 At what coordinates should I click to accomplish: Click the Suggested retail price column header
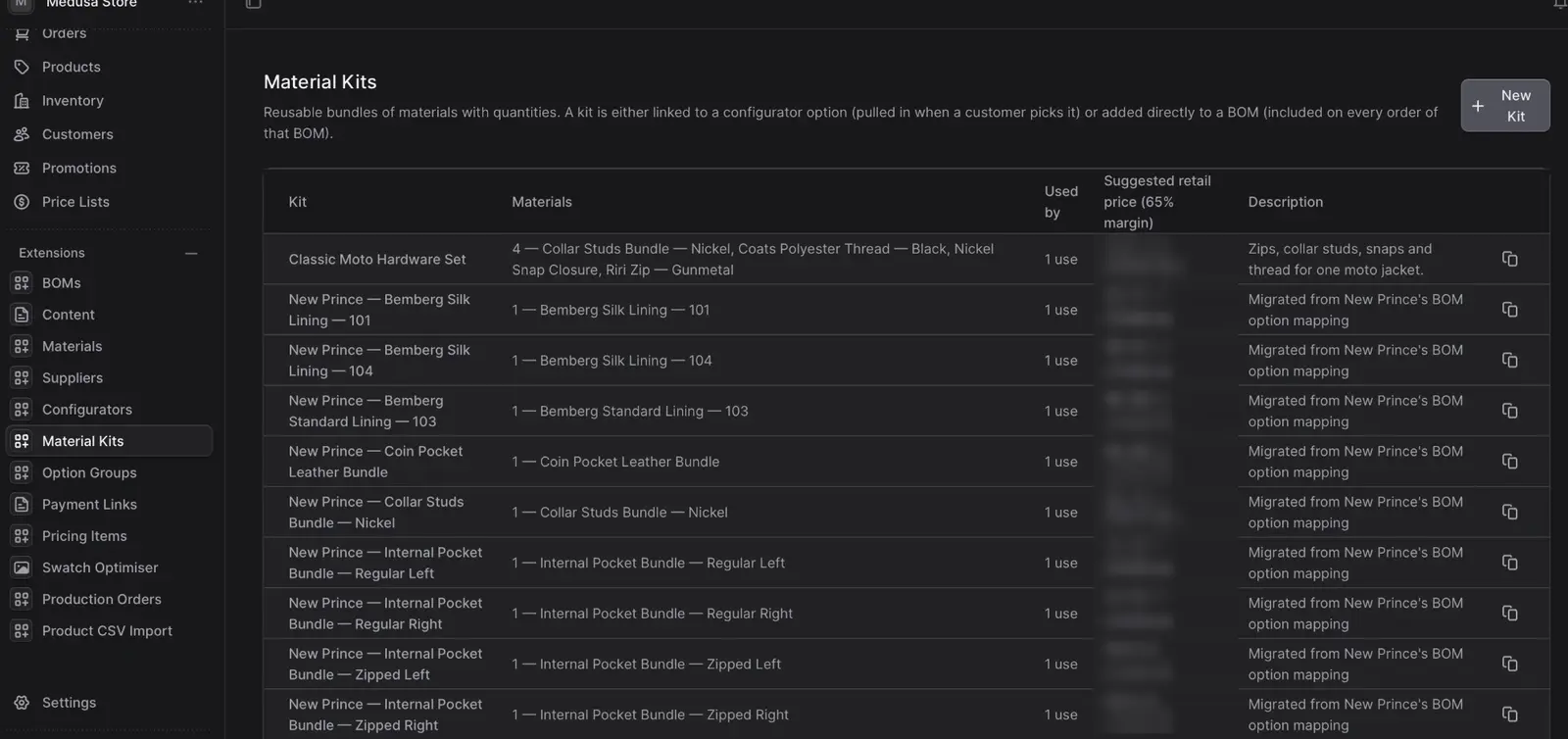click(1157, 202)
